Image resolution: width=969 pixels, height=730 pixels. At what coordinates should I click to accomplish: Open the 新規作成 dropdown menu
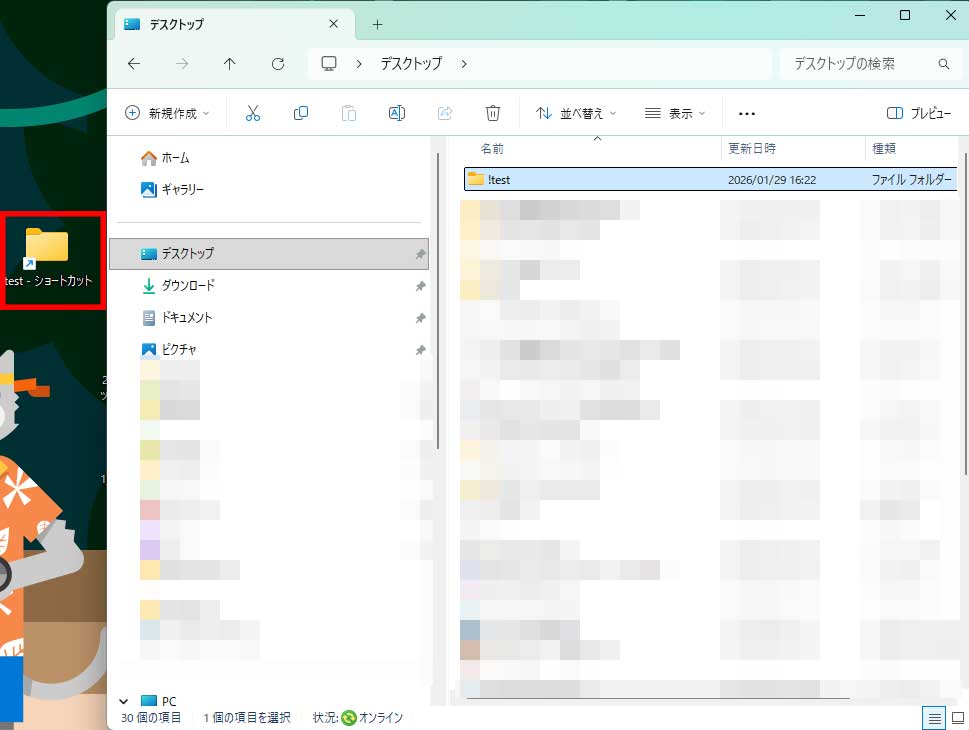point(167,113)
